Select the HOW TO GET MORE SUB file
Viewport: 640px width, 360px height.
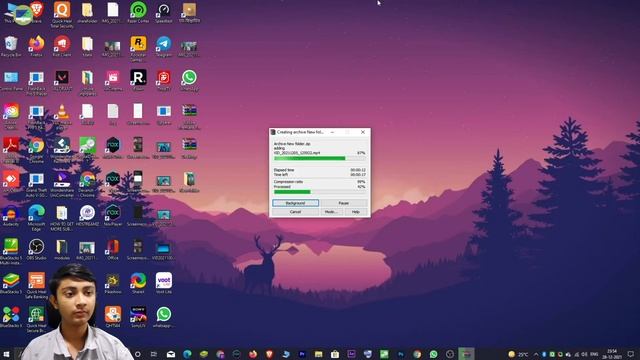click(x=62, y=218)
